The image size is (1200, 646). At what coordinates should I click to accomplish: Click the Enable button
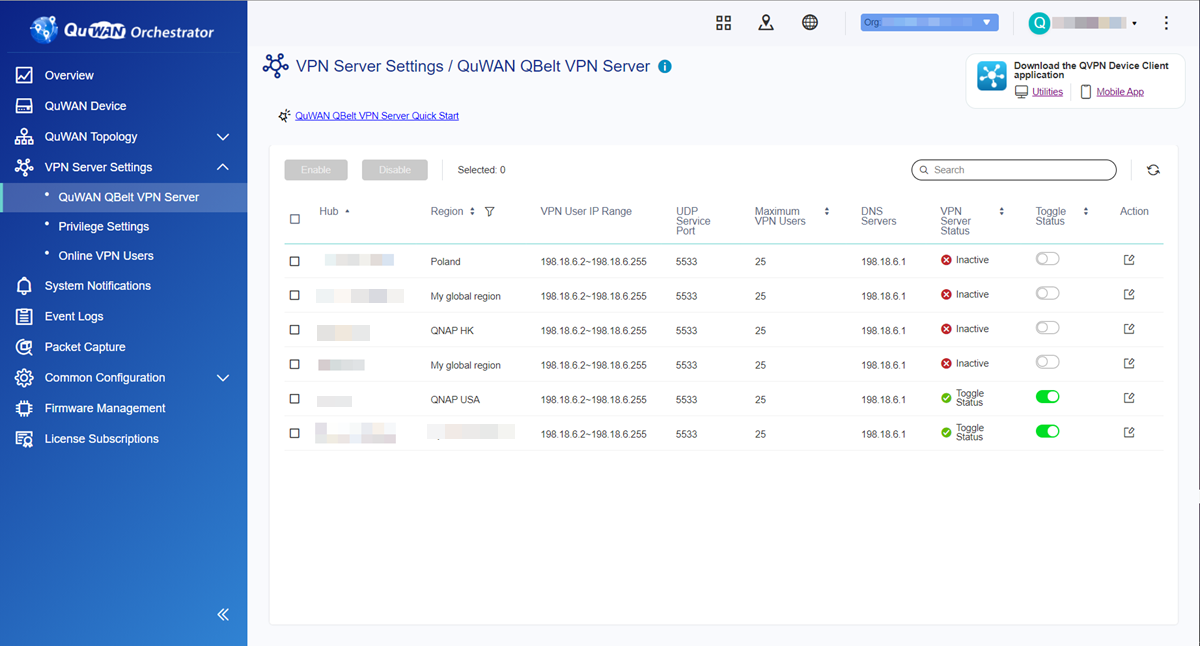coord(316,170)
